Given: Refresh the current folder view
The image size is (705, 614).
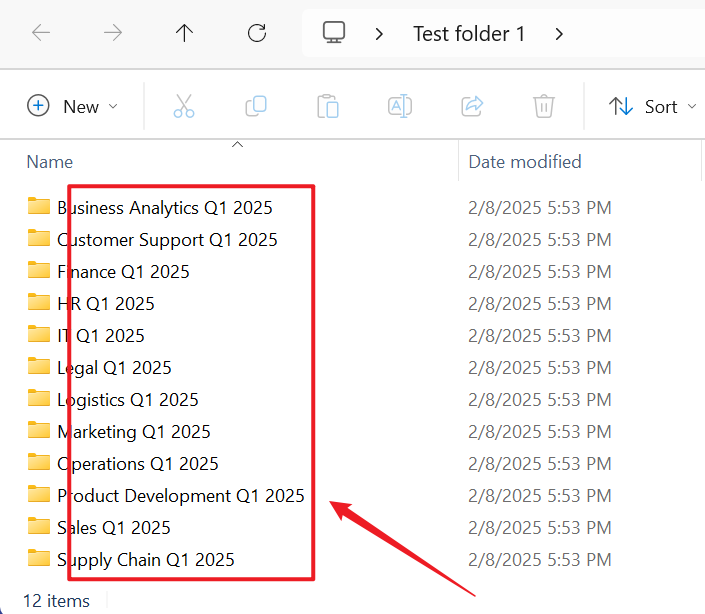Looking at the screenshot, I should click(257, 33).
